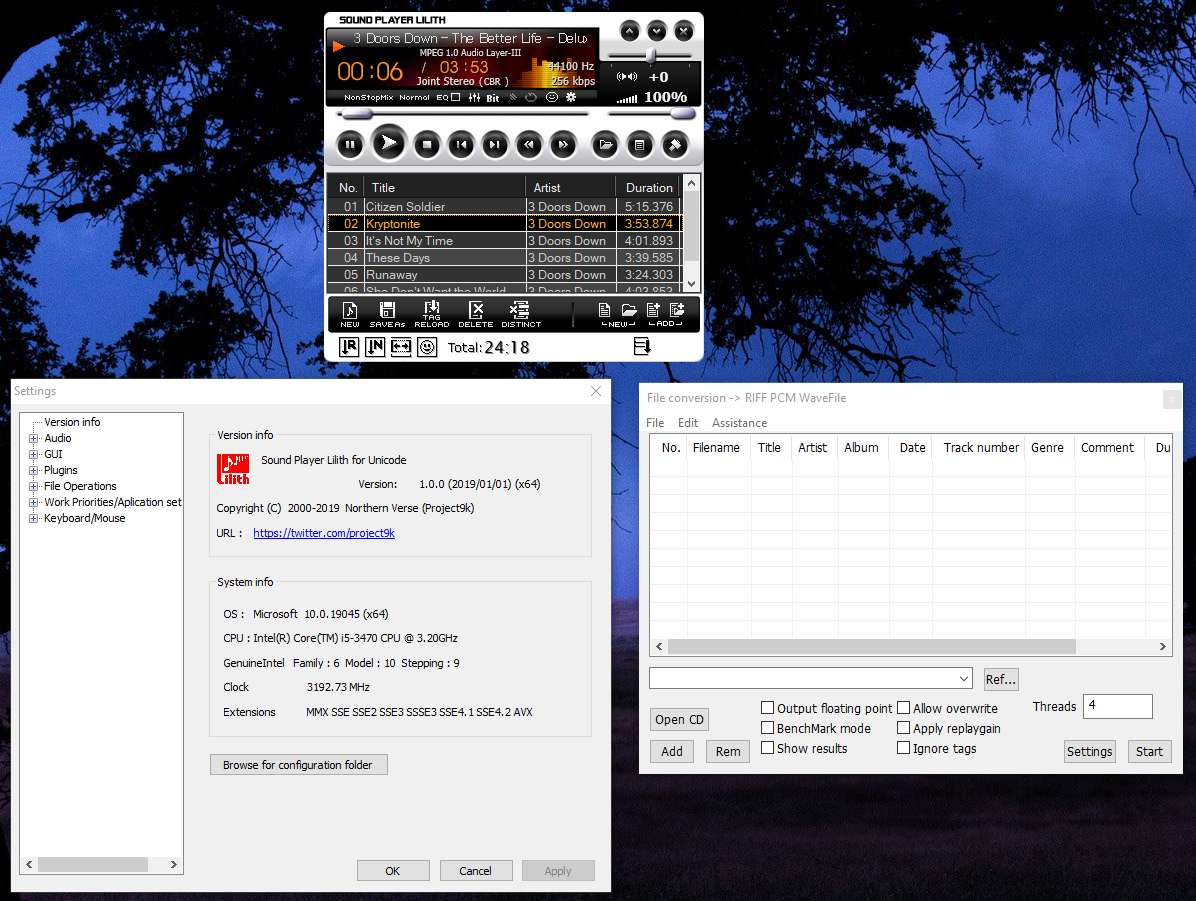Viewport: 1196px width, 901px height.
Task: Open the Assistance menu
Action: (x=739, y=423)
